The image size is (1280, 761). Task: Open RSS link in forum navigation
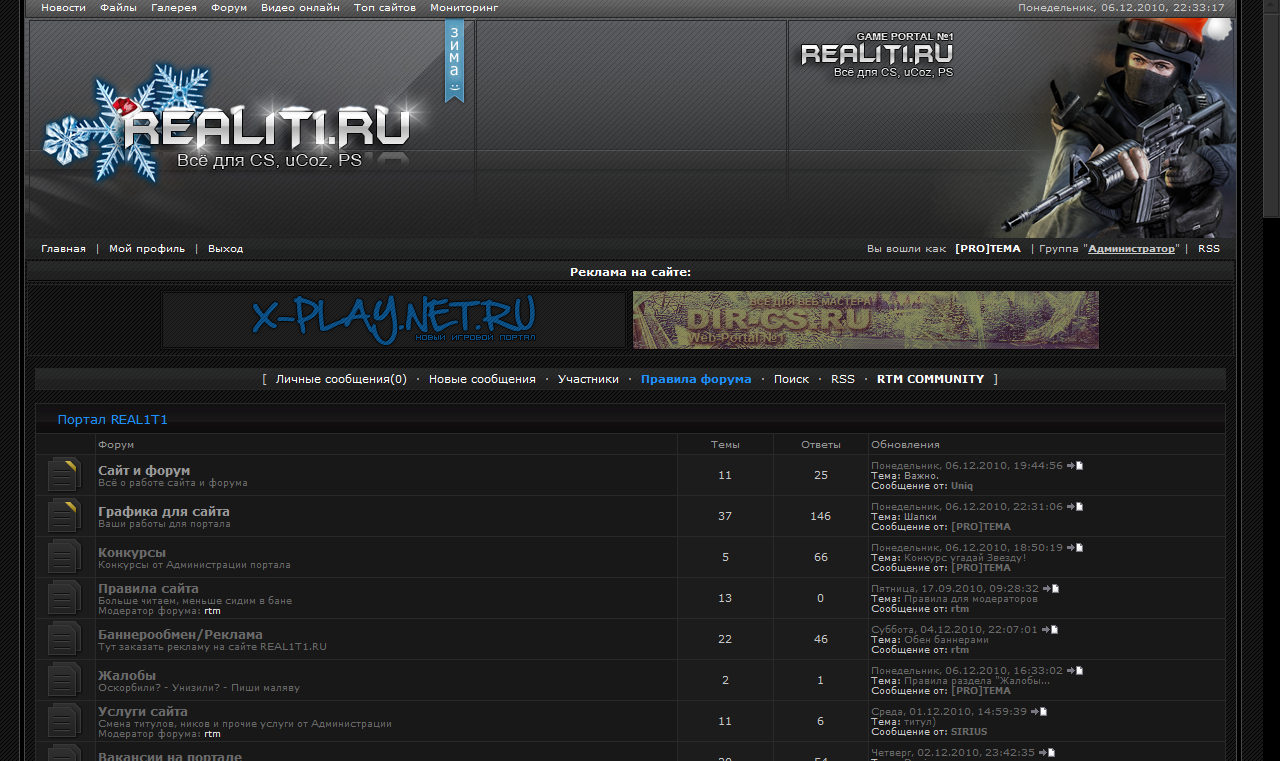[x=843, y=379]
